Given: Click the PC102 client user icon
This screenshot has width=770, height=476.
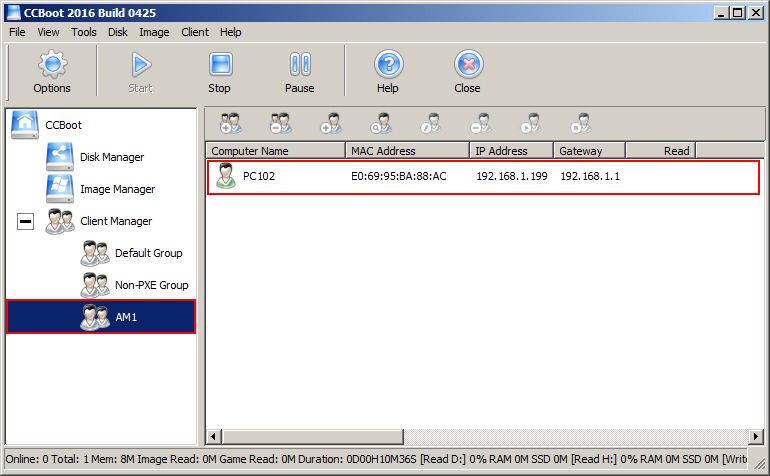Looking at the screenshot, I should [x=225, y=176].
